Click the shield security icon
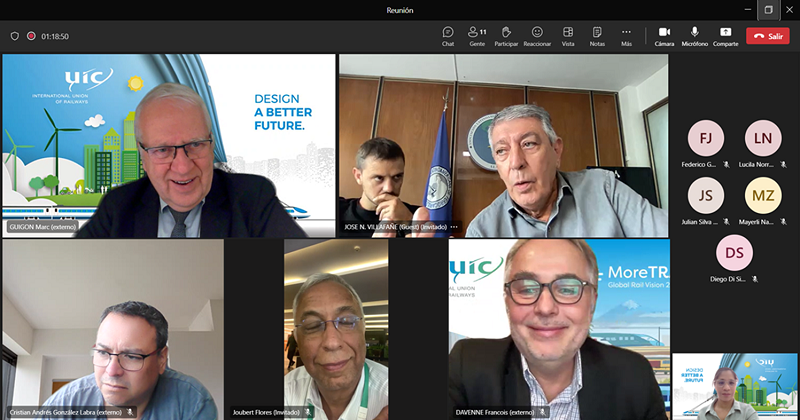 point(14,36)
